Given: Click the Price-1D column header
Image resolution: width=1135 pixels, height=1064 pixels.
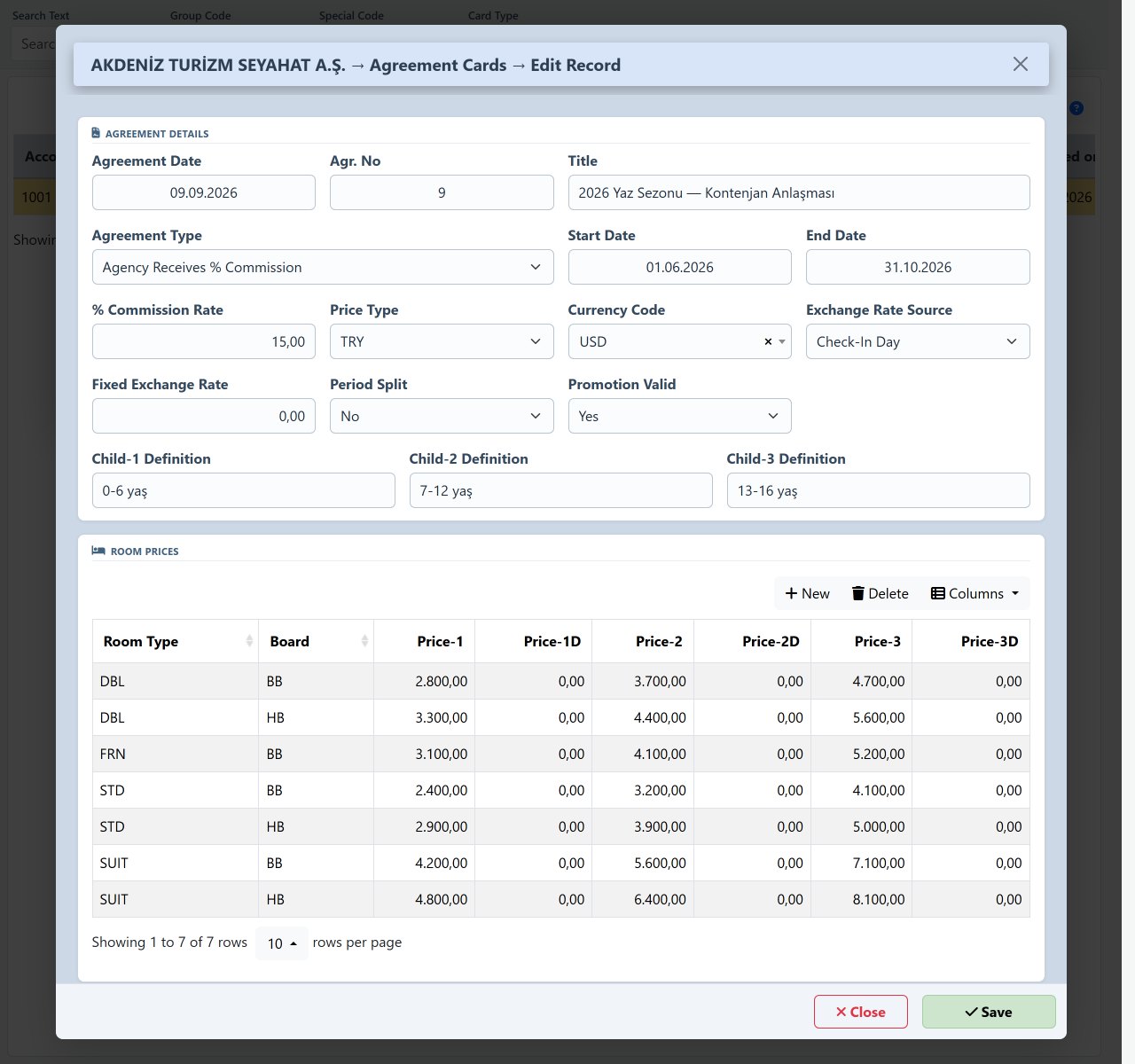Looking at the screenshot, I should coord(534,641).
